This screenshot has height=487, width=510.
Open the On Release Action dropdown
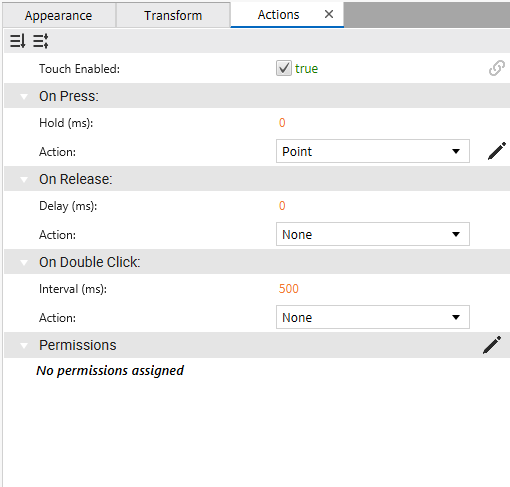pos(373,234)
